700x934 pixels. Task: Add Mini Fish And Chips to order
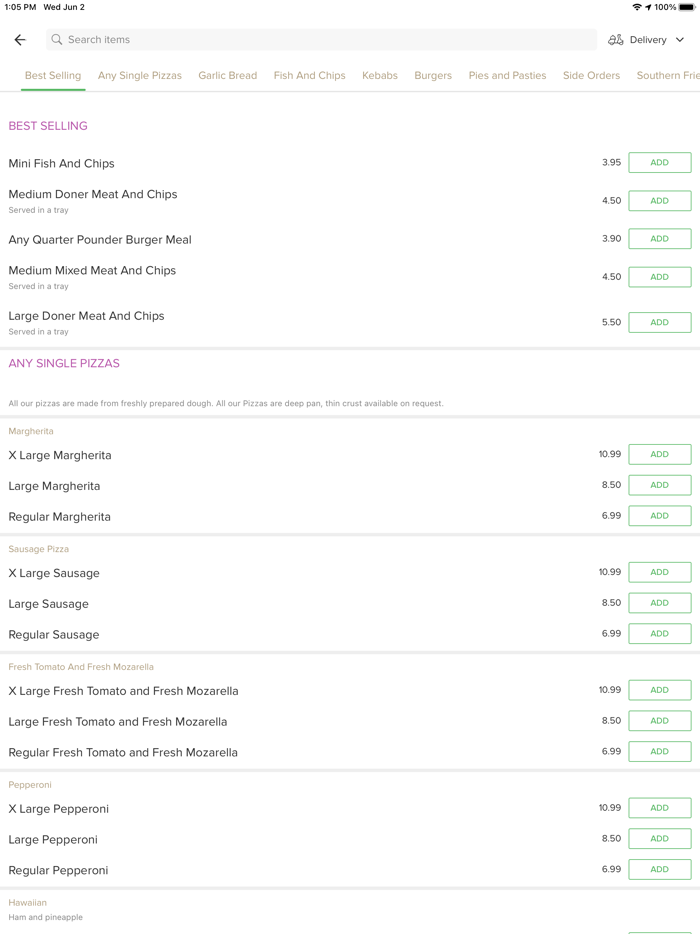[659, 163]
